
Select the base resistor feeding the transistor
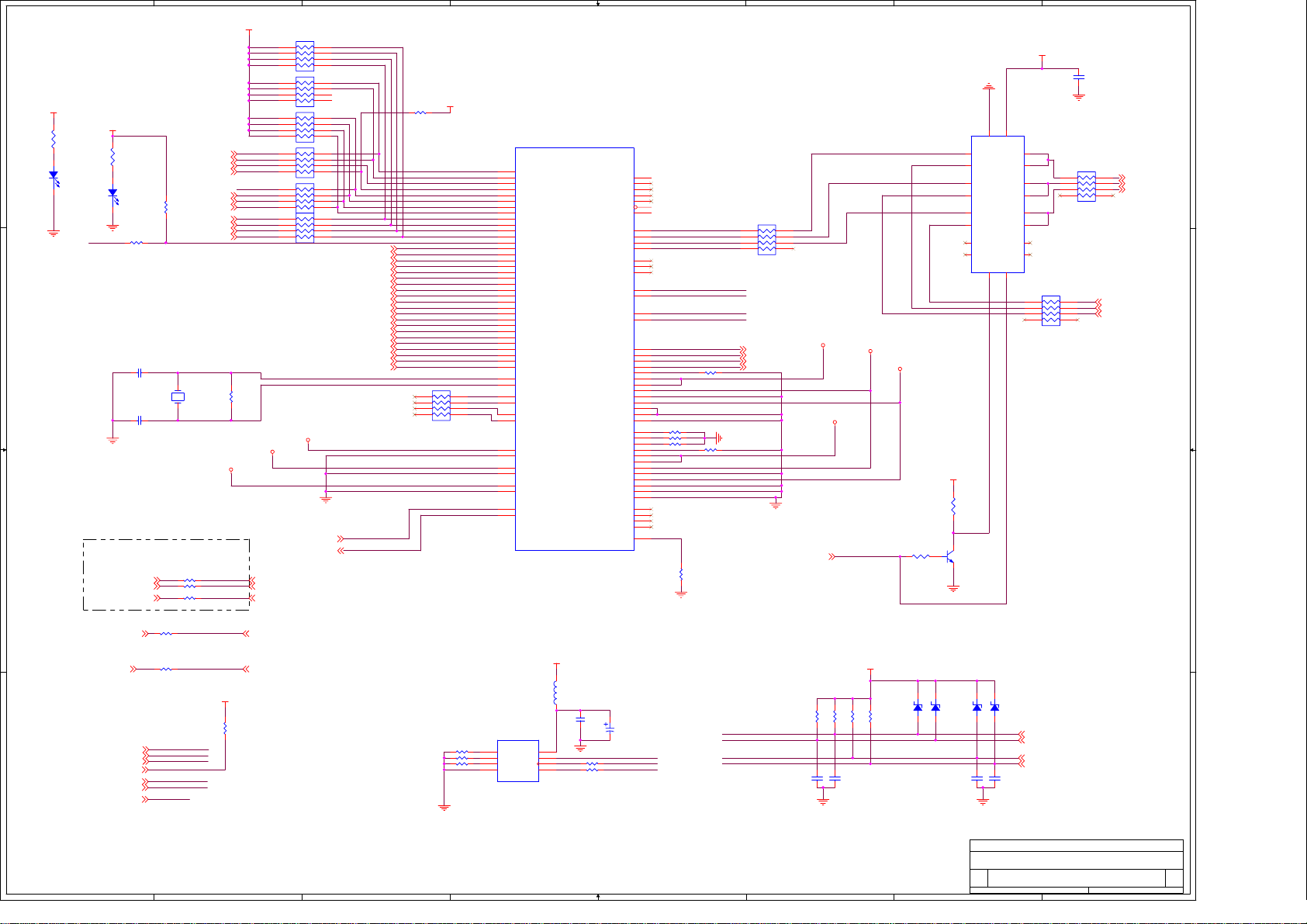pyautogui.click(x=921, y=556)
